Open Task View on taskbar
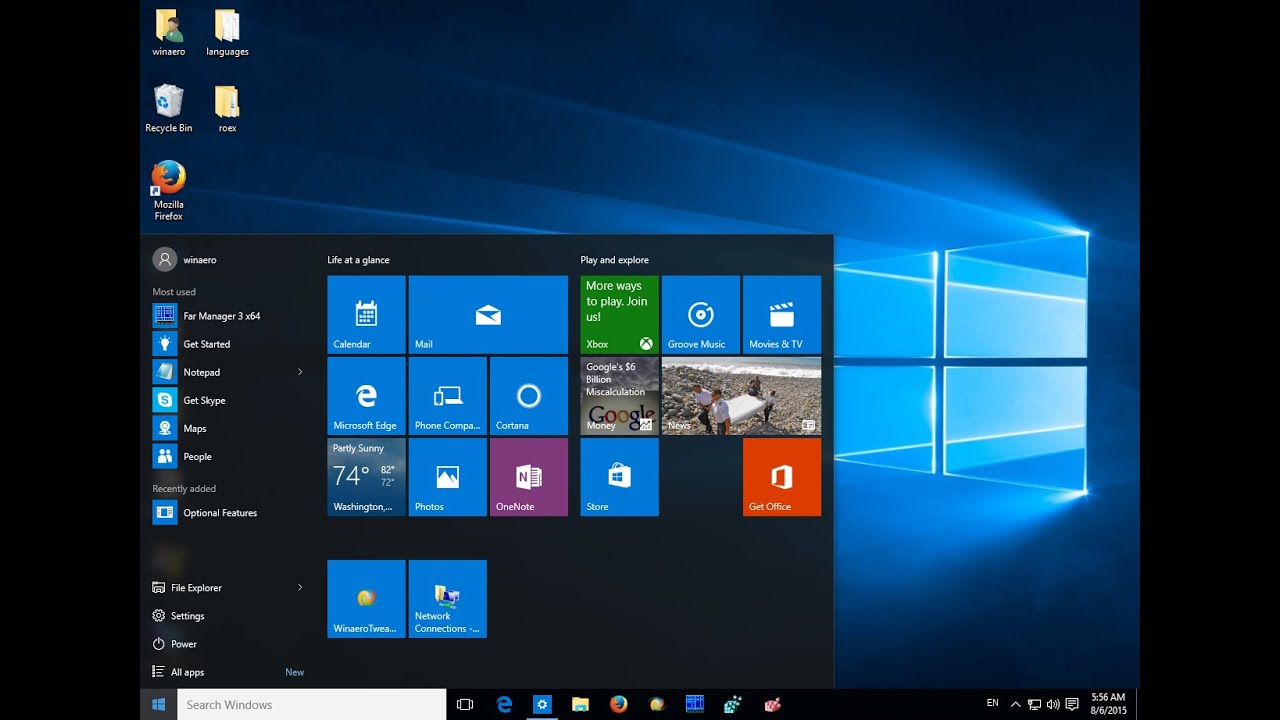 click(465, 704)
